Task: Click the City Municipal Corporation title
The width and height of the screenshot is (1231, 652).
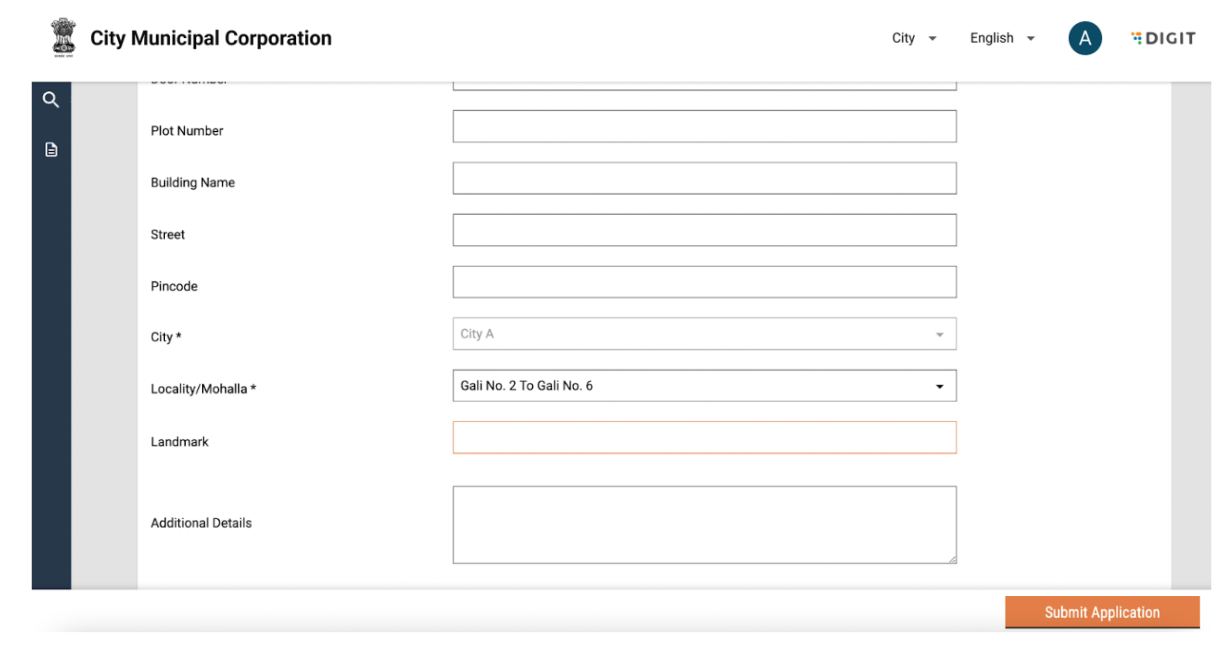Action: click(x=211, y=38)
